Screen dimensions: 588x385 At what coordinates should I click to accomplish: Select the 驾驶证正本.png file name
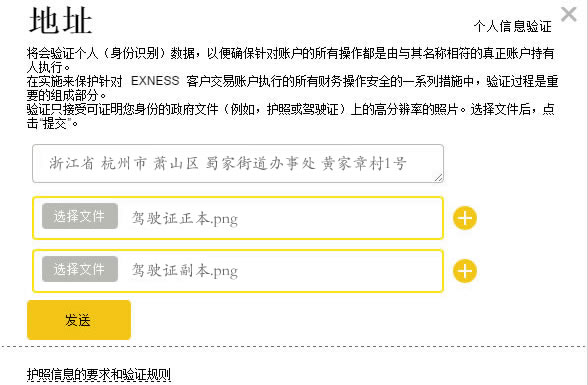(x=184, y=218)
